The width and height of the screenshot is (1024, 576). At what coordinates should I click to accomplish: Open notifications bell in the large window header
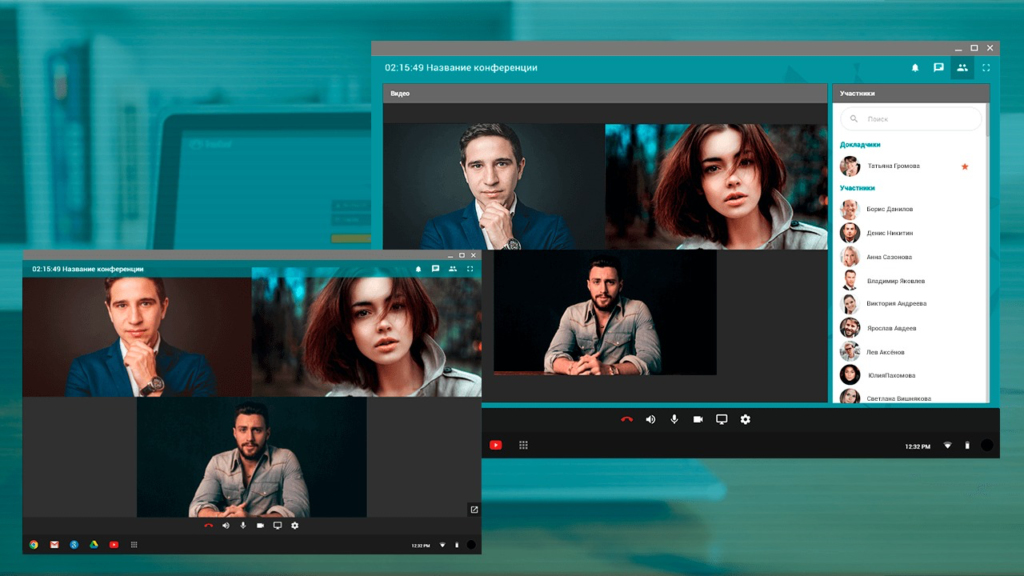click(915, 68)
